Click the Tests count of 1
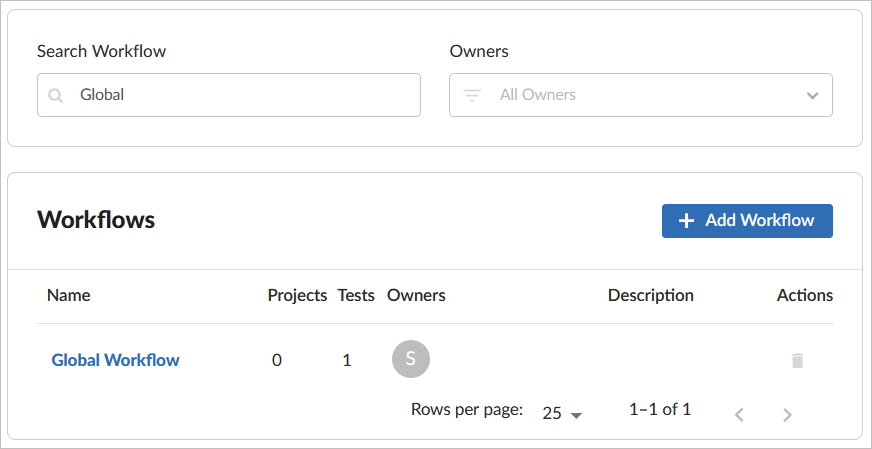The image size is (872, 449). tap(347, 360)
